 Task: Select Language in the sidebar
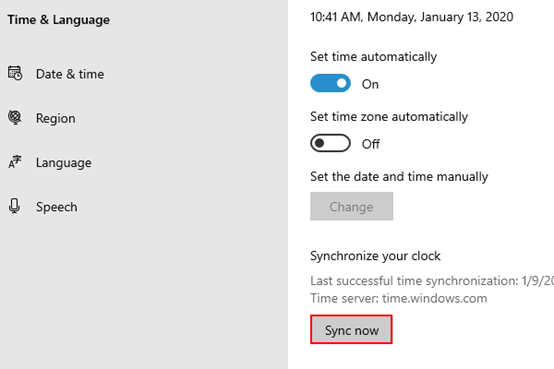[x=64, y=163]
